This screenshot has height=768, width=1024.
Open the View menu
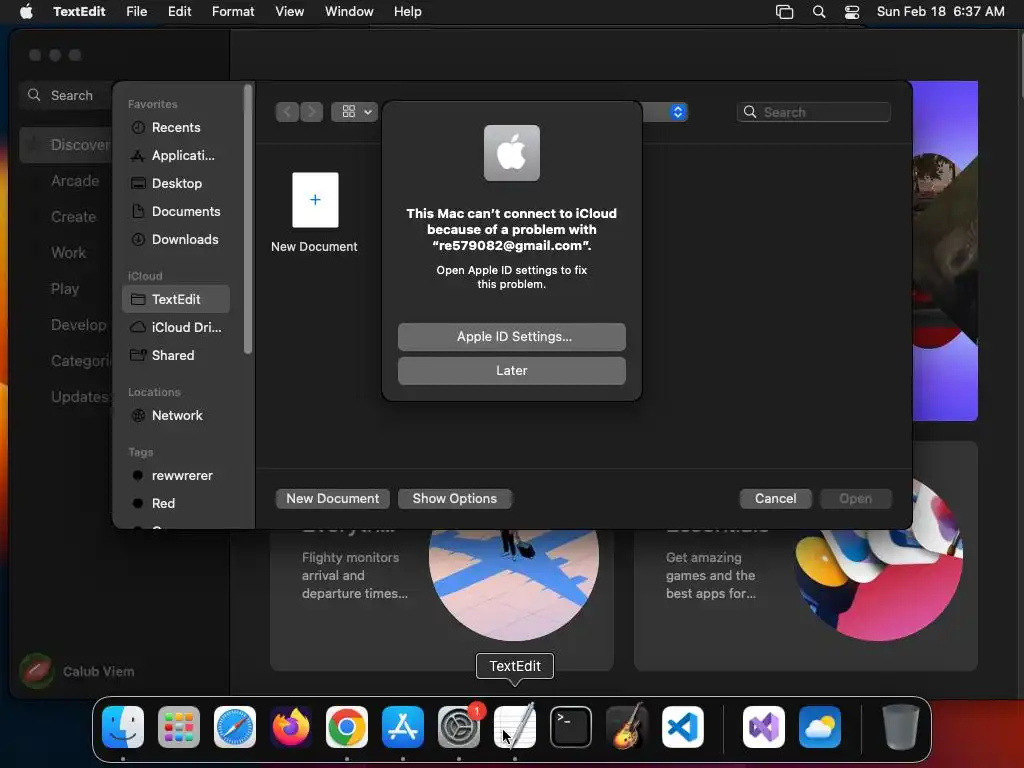tap(289, 12)
